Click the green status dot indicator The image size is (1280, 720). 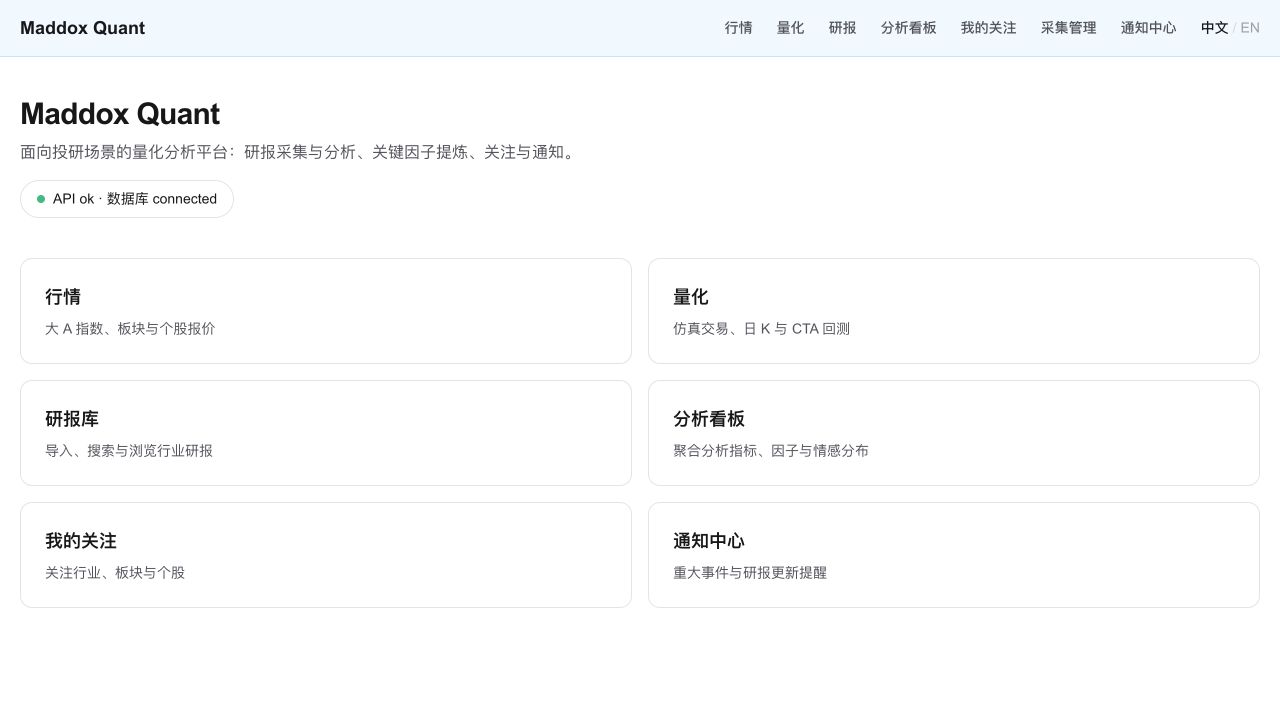point(41,199)
